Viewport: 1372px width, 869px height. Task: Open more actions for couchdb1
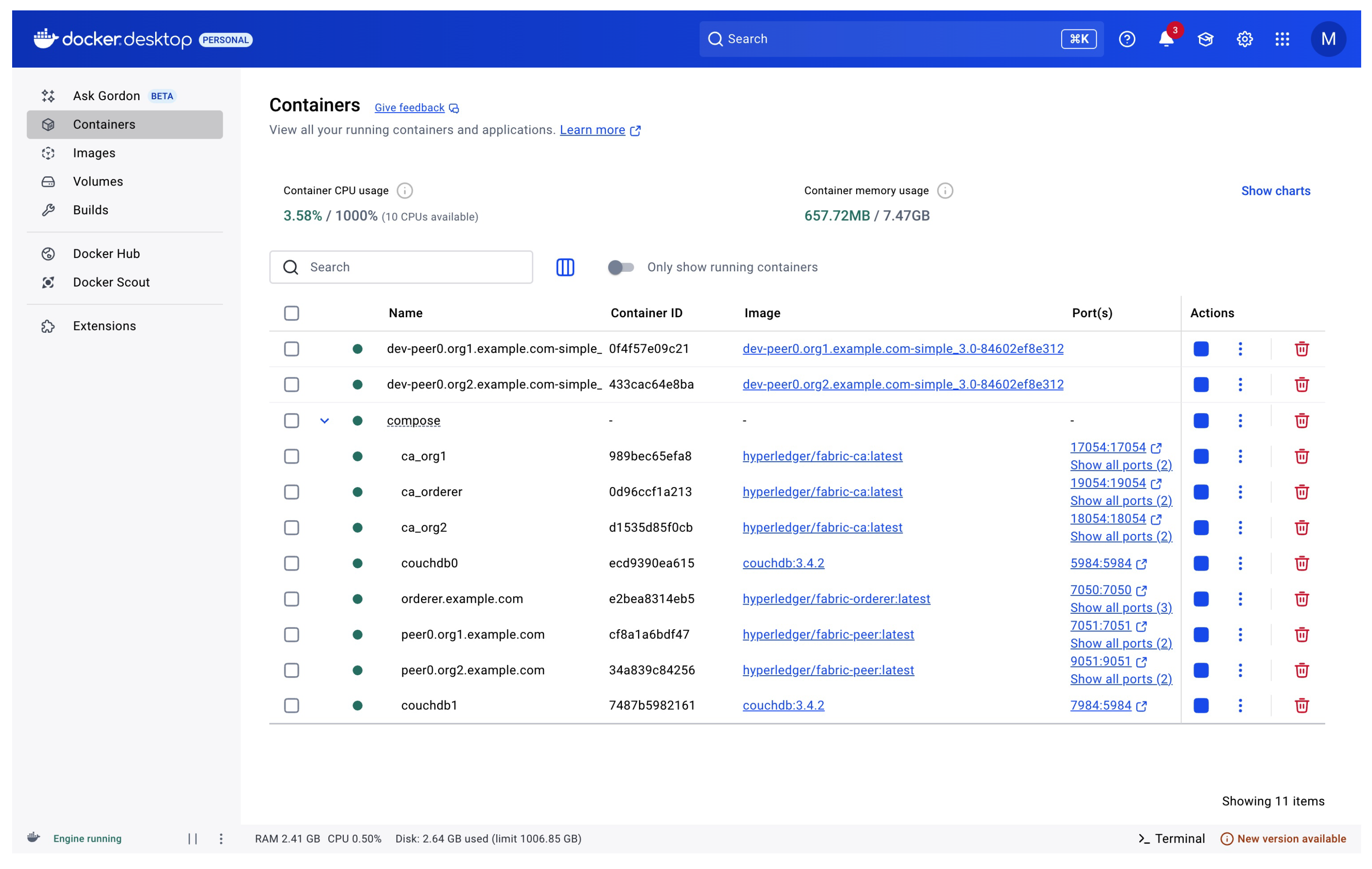[1240, 706]
